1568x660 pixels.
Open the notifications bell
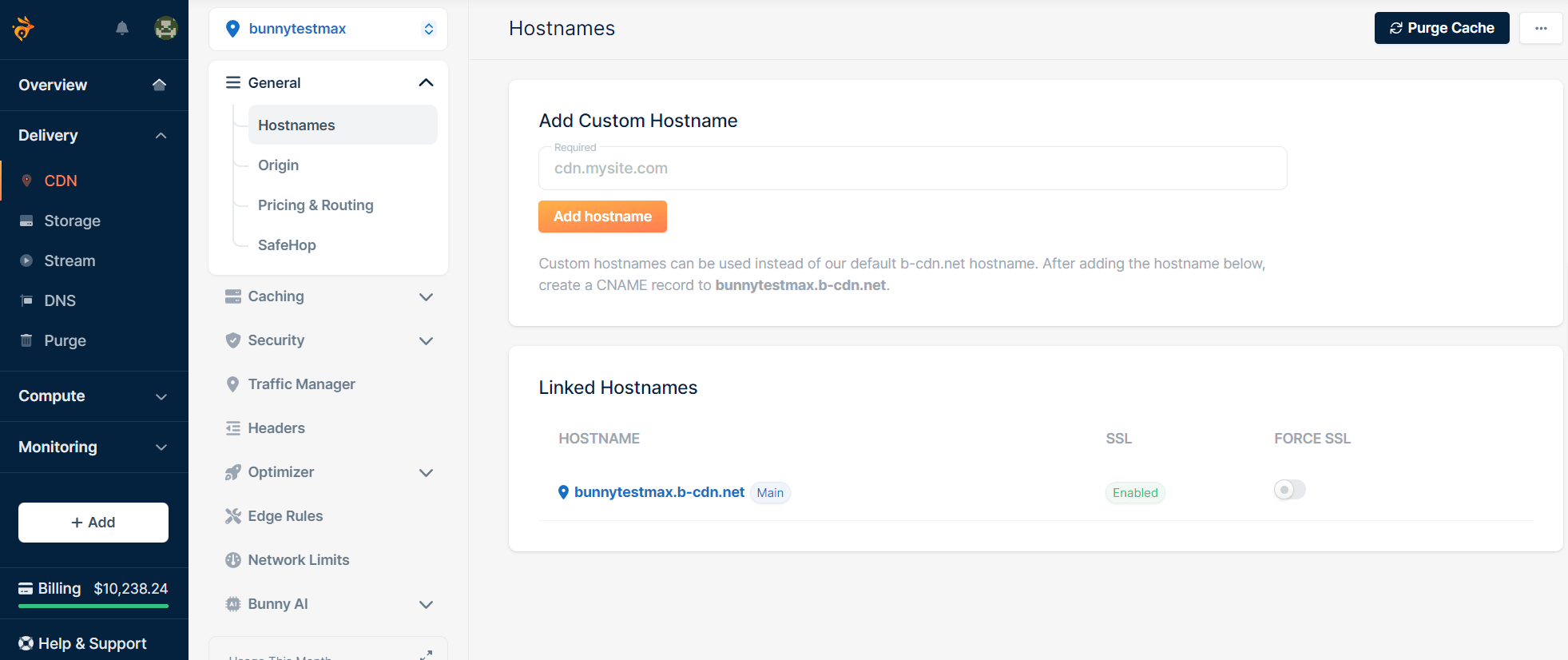pos(122,28)
